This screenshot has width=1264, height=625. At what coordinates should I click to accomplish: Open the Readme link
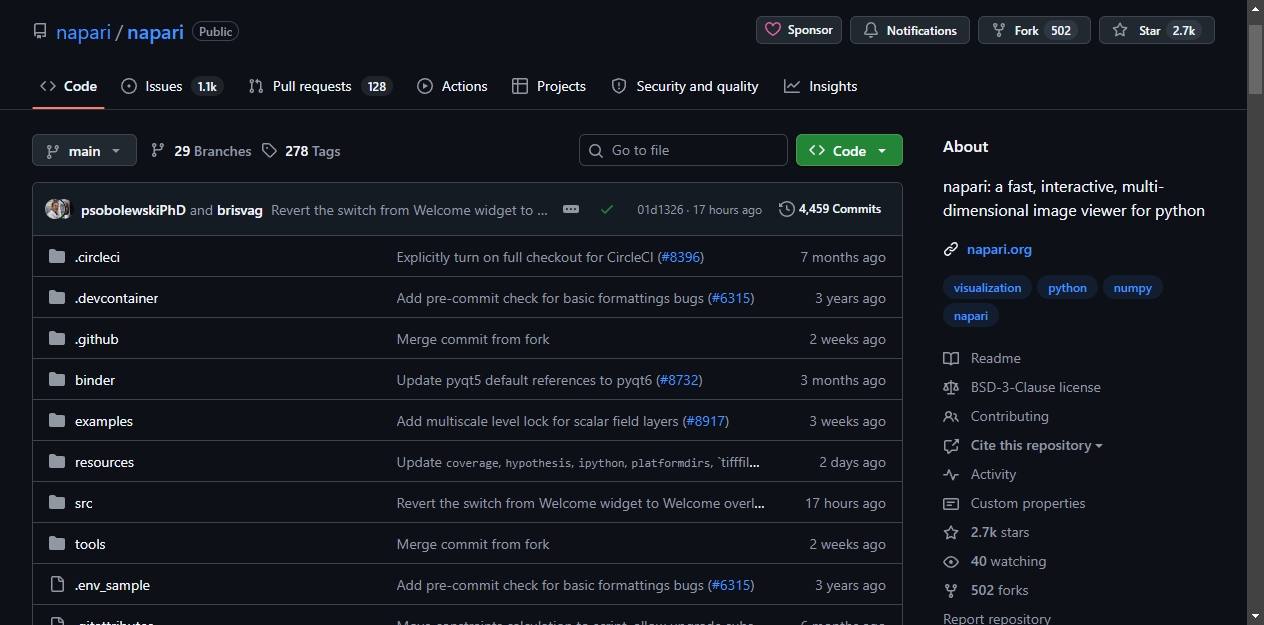pyautogui.click(x=995, y=358)
